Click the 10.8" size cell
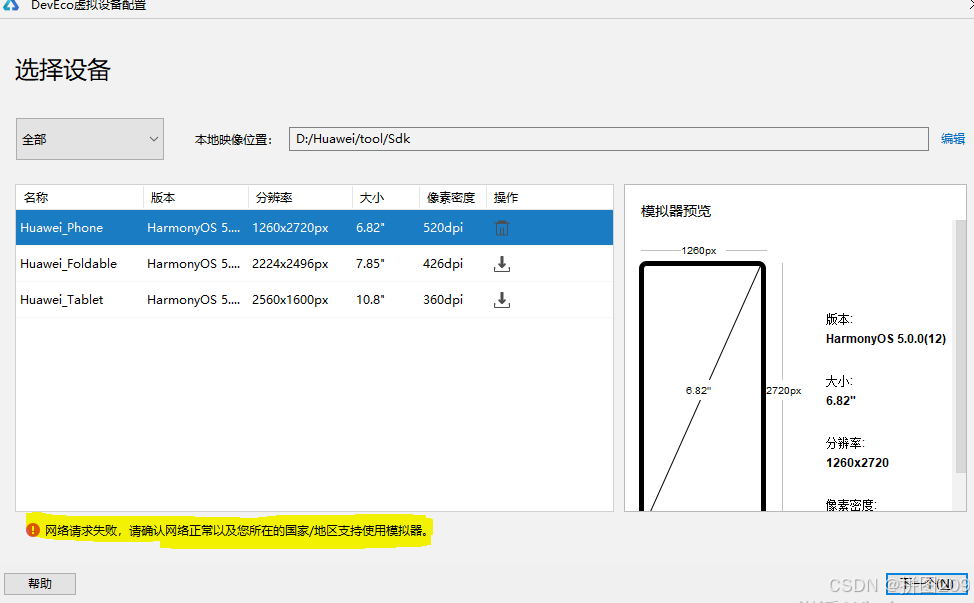 pos(370,300)
